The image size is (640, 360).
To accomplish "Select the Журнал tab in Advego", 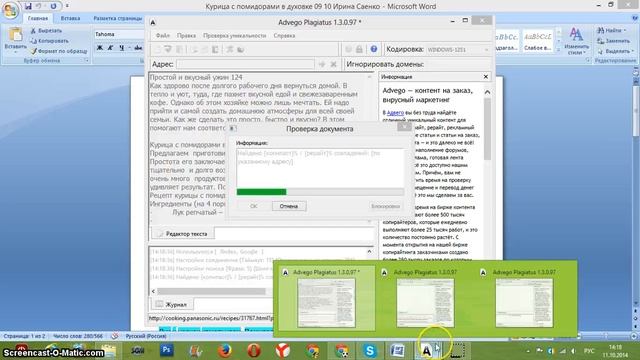I will pyautogui.click(x=172, y=304).
